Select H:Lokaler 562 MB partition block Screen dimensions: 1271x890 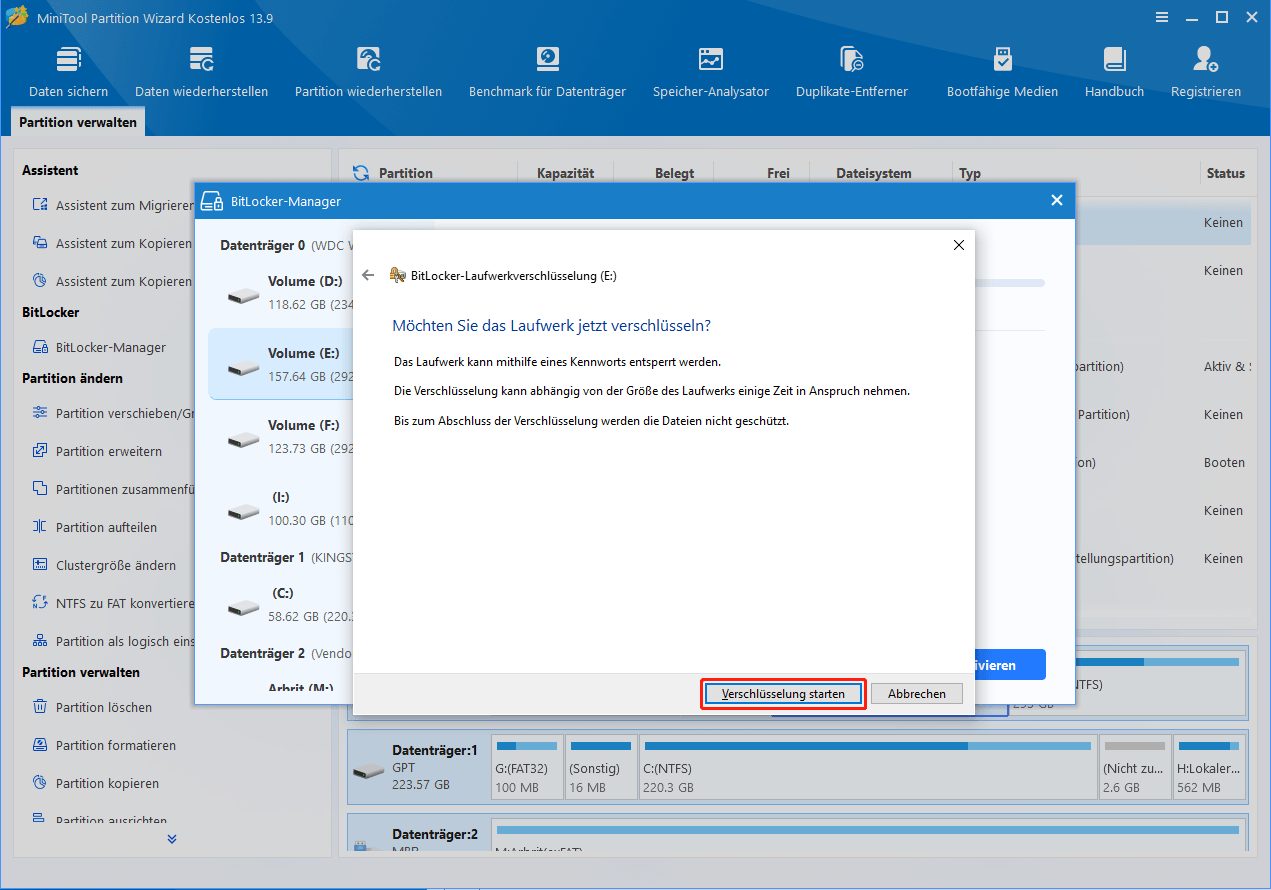pos(1207,768)
